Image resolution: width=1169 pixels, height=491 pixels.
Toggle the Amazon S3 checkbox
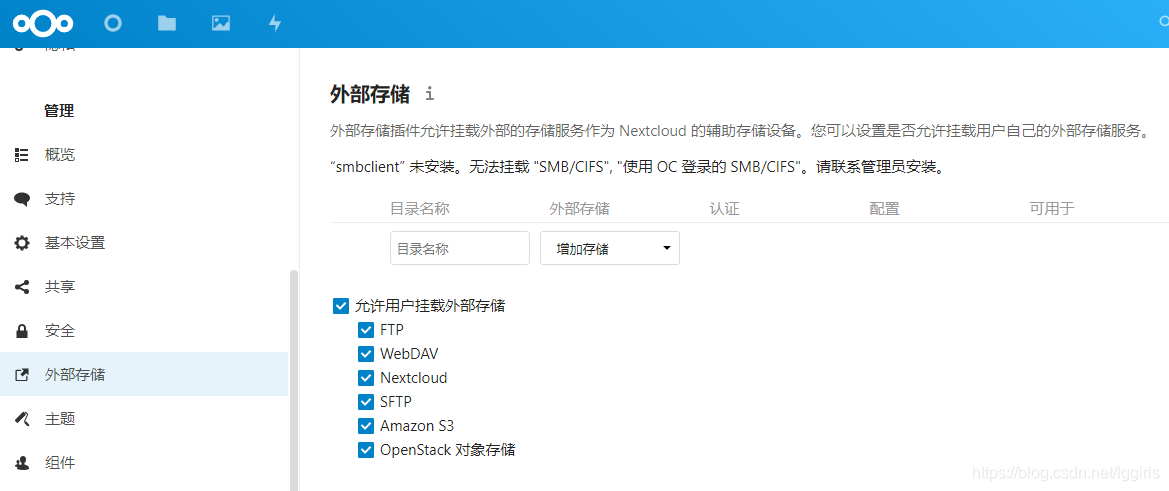(365, 426)
